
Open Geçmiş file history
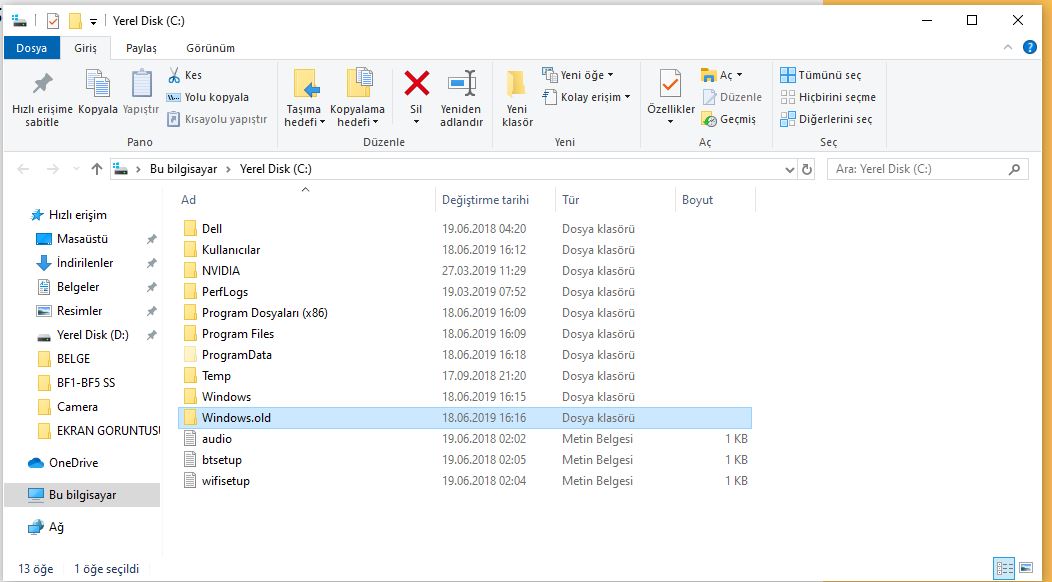(x=729, y=119)
